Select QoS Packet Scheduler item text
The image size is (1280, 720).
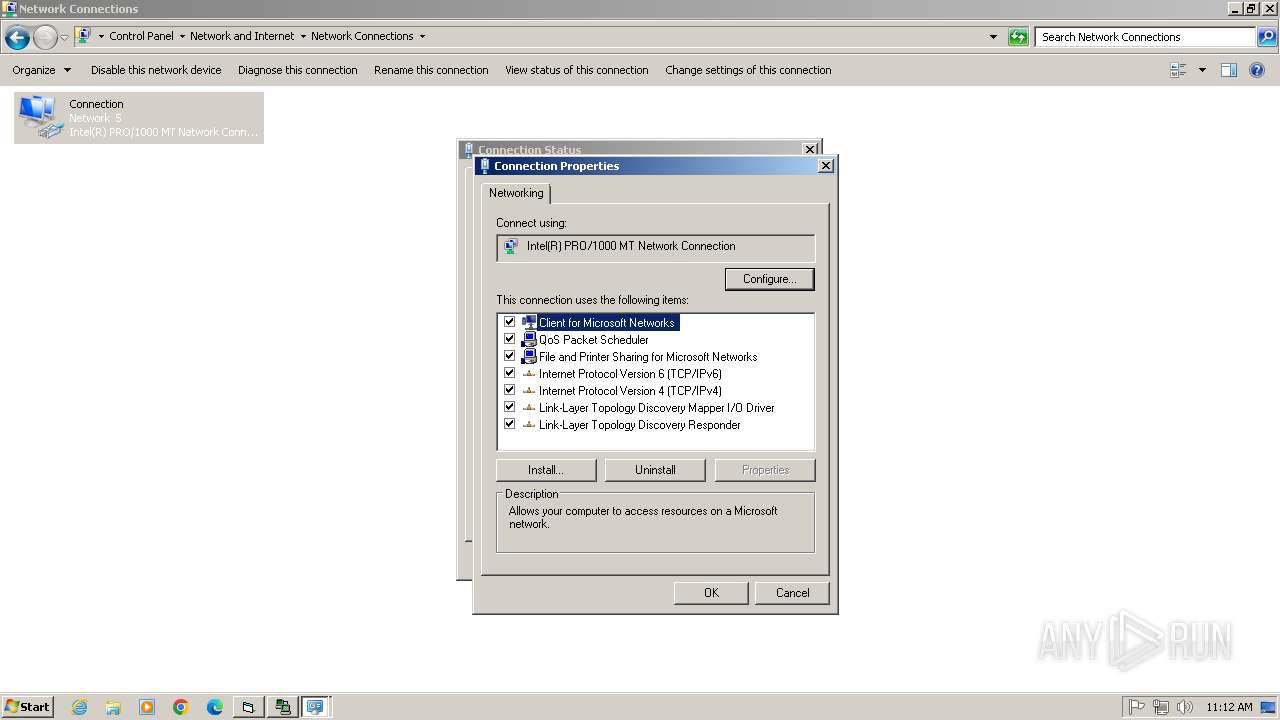coord(594,340)
